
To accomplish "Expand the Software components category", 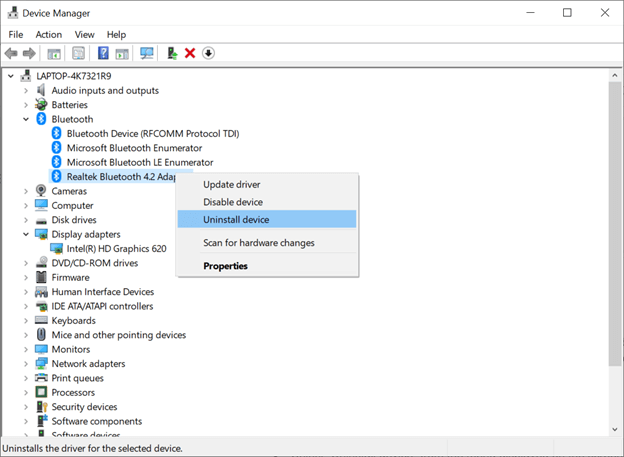I will point(26,421).
